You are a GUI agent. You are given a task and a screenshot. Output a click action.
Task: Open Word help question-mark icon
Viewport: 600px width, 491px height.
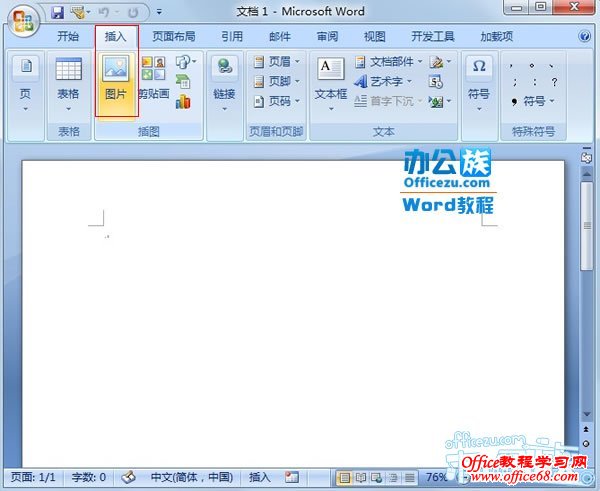pos(584,36)
